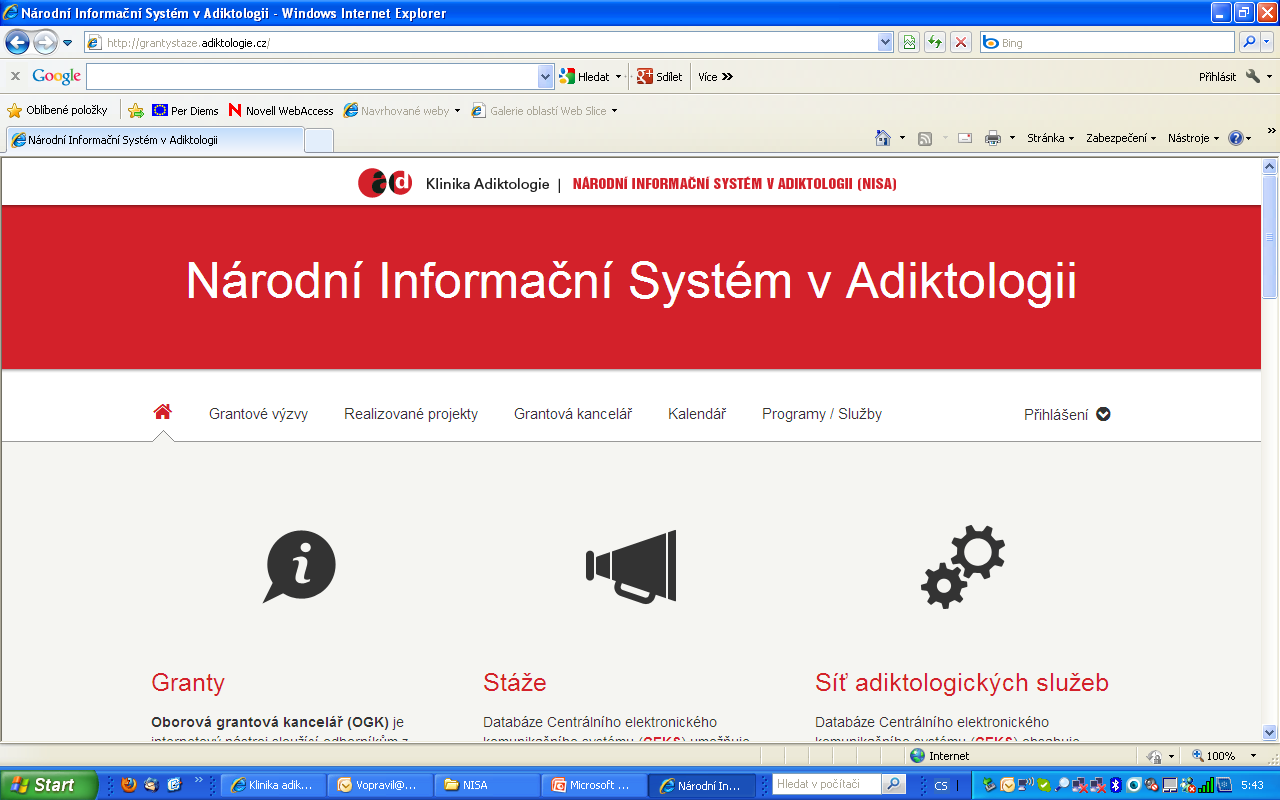Click the Google toolbar Hledat button

(585, 76)
